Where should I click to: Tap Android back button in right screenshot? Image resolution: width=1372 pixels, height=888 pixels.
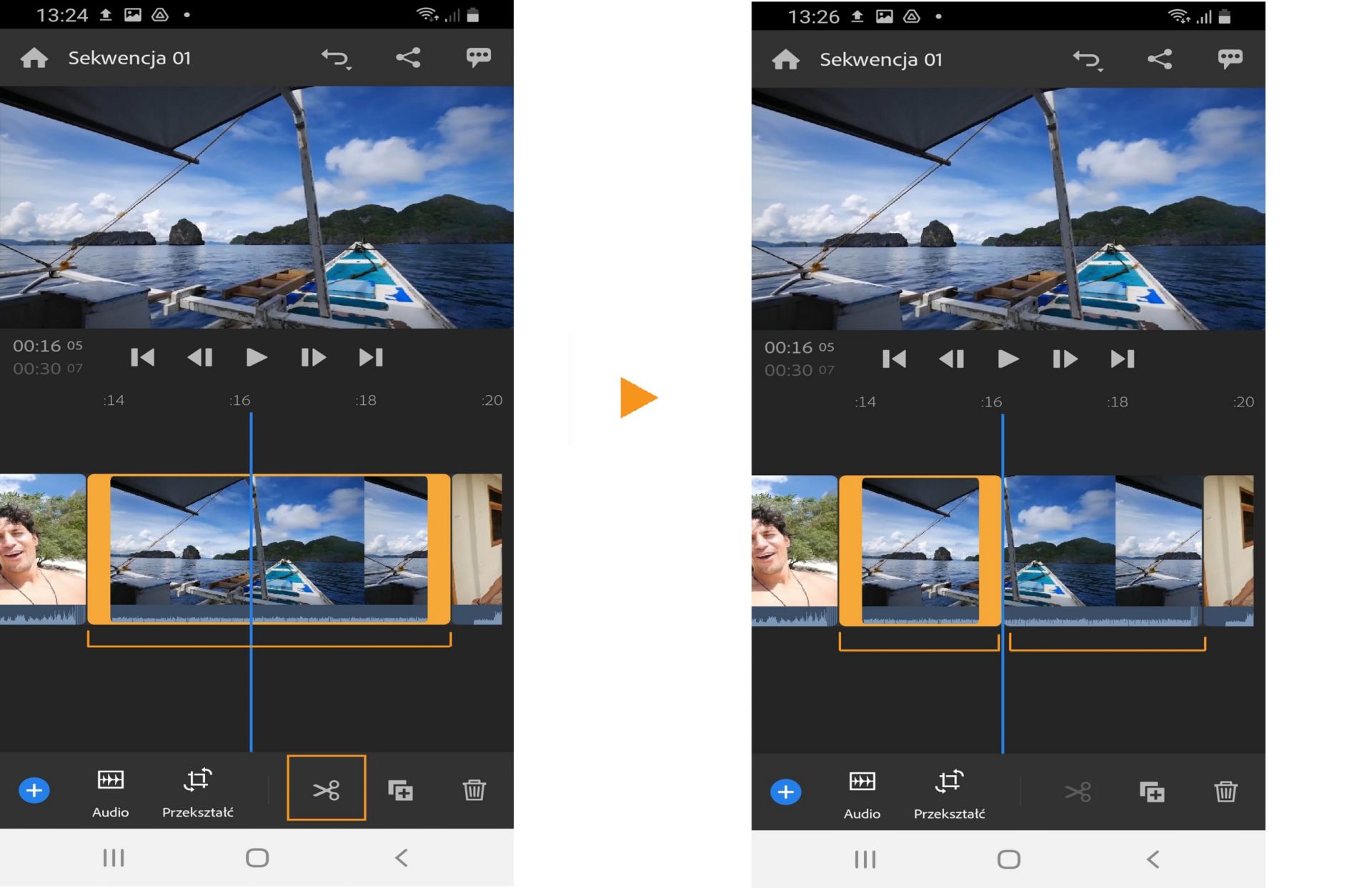tap(1153, 859)
